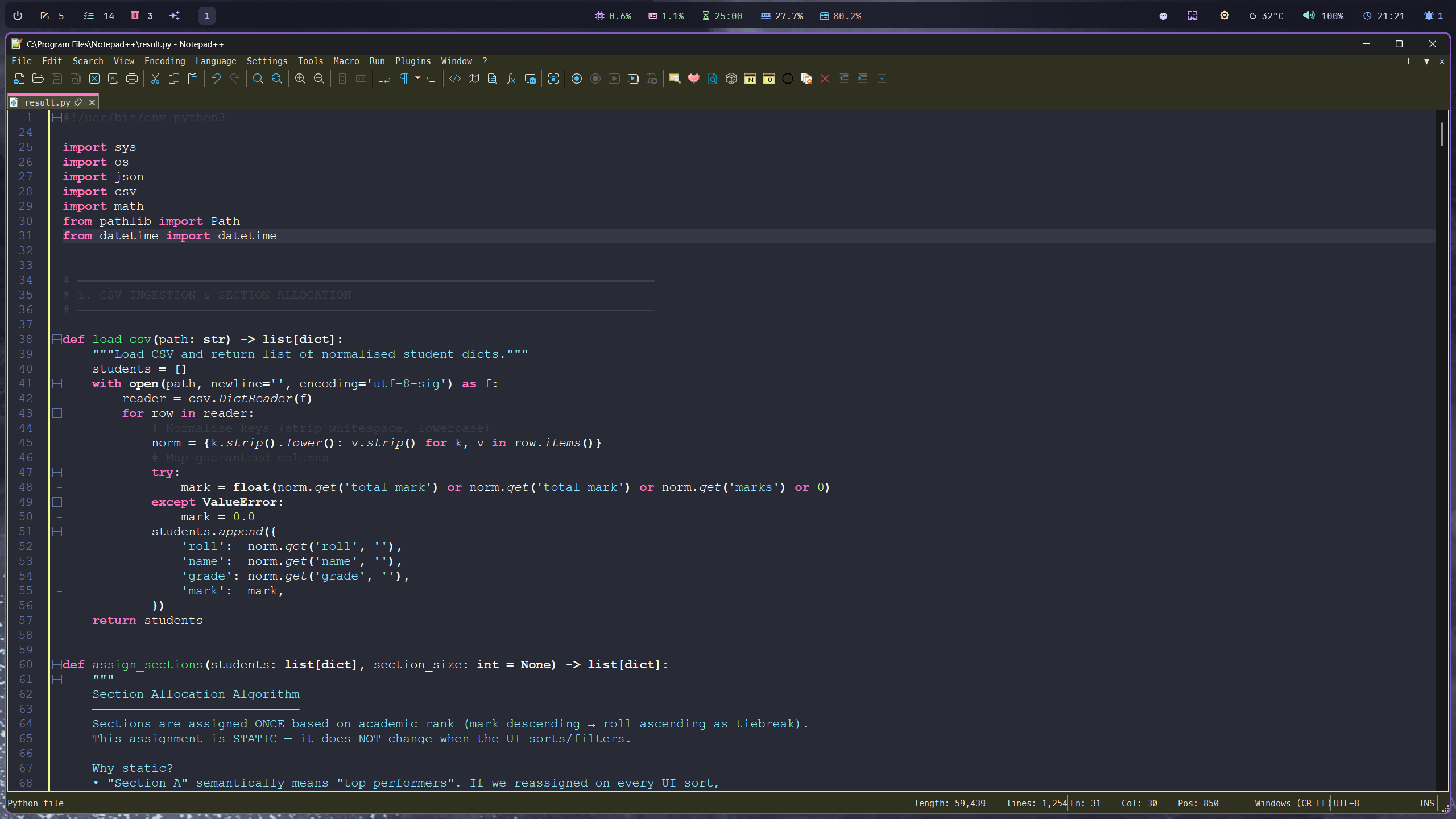Open the File menu
Screen dimensions: 1456x819
22,61
